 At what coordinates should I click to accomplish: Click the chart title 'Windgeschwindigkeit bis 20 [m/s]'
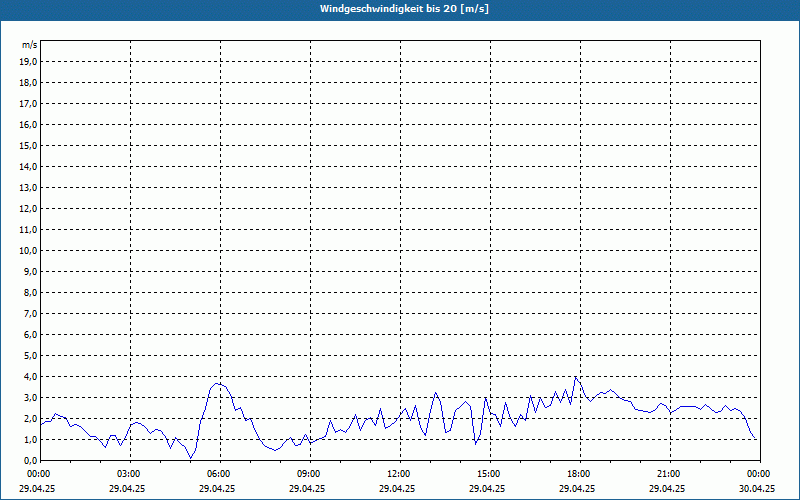[404, 9]
